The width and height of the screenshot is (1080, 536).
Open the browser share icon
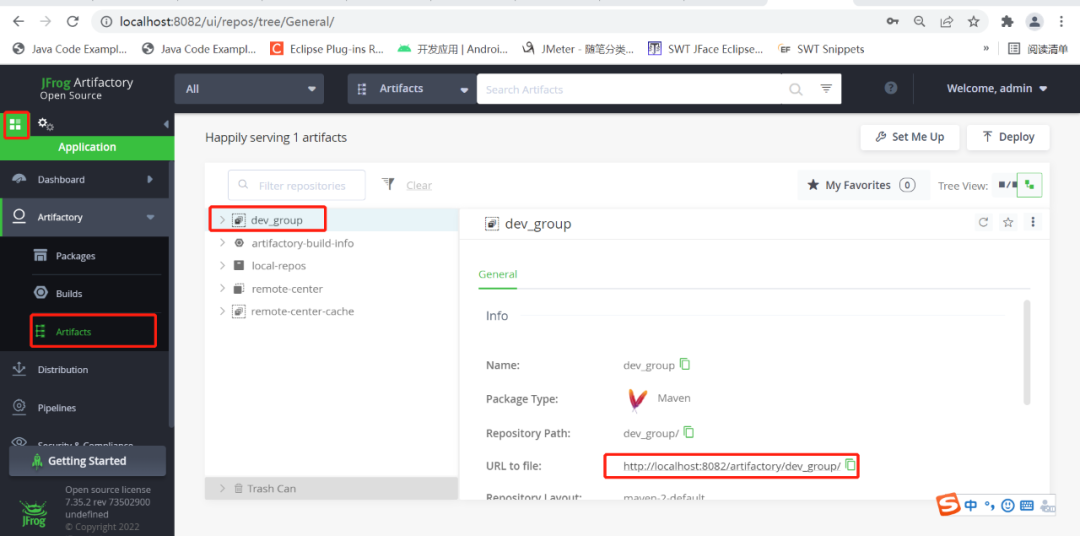coord(946,21)
